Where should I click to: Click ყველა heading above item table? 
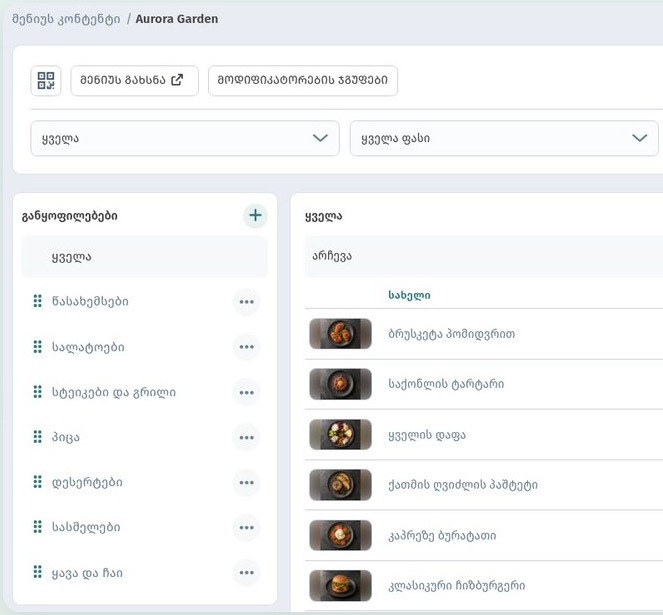323,217
